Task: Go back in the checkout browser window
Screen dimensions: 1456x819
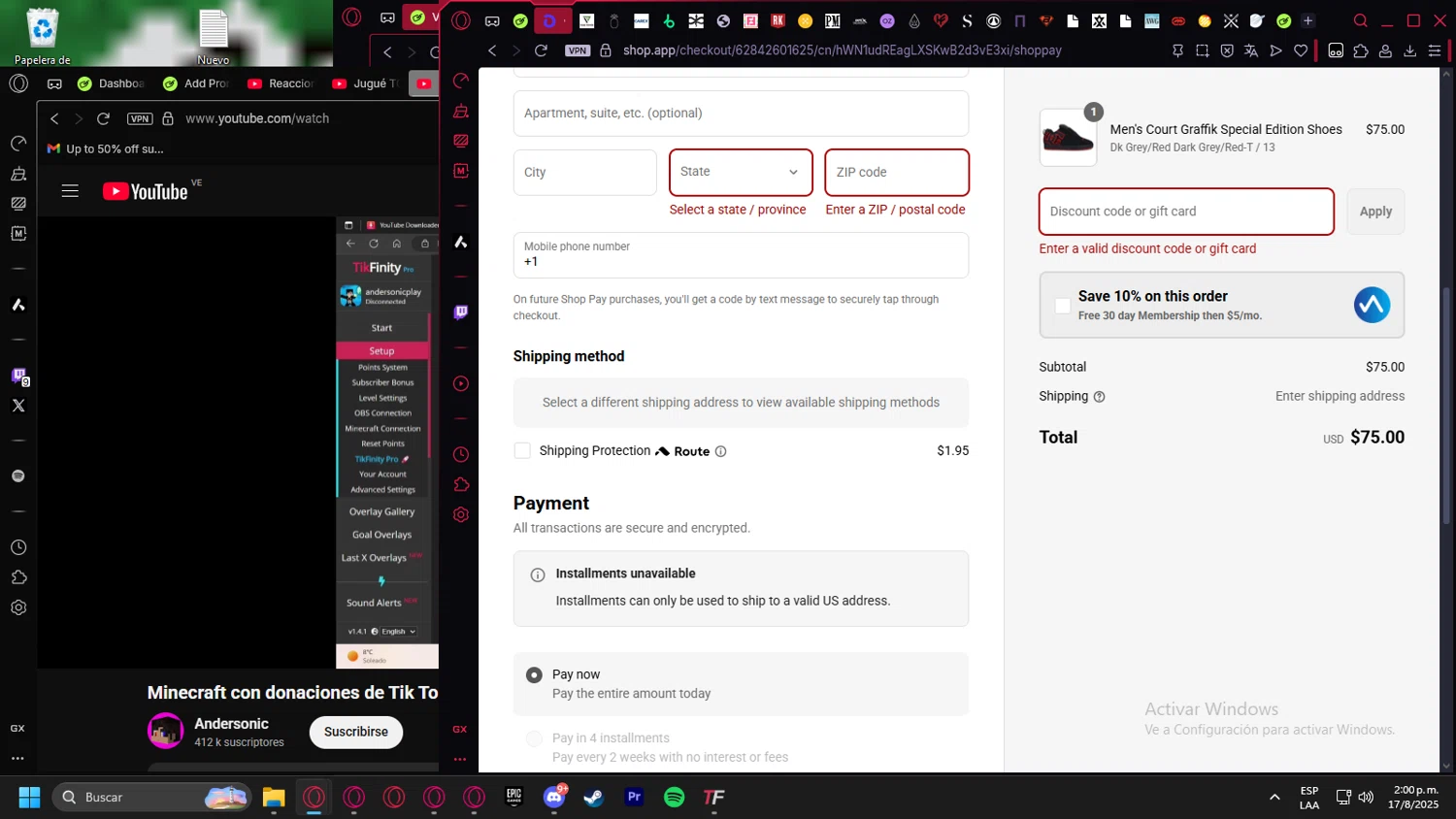Action: [492, 50]
